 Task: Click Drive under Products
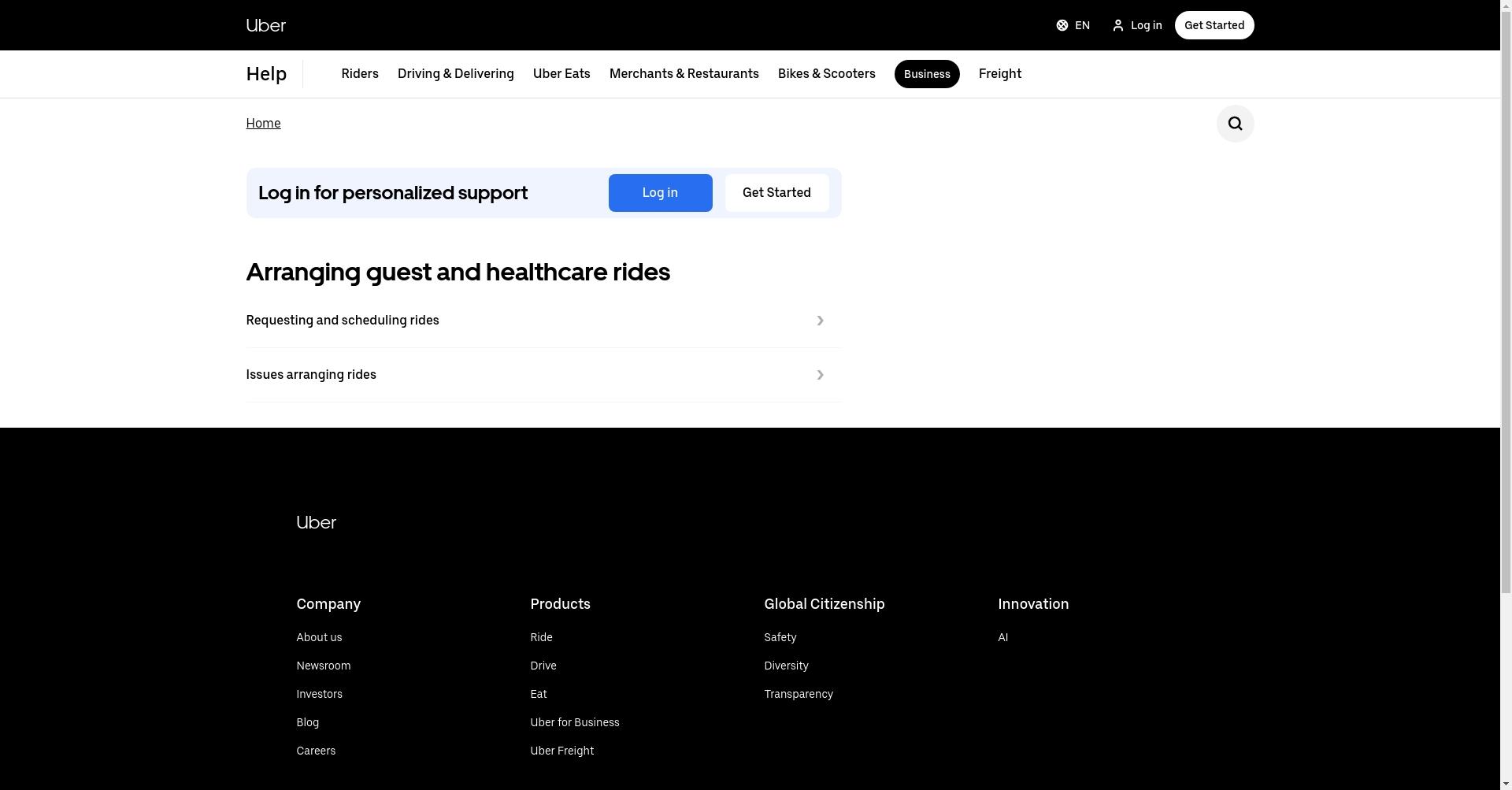point(543,666)
